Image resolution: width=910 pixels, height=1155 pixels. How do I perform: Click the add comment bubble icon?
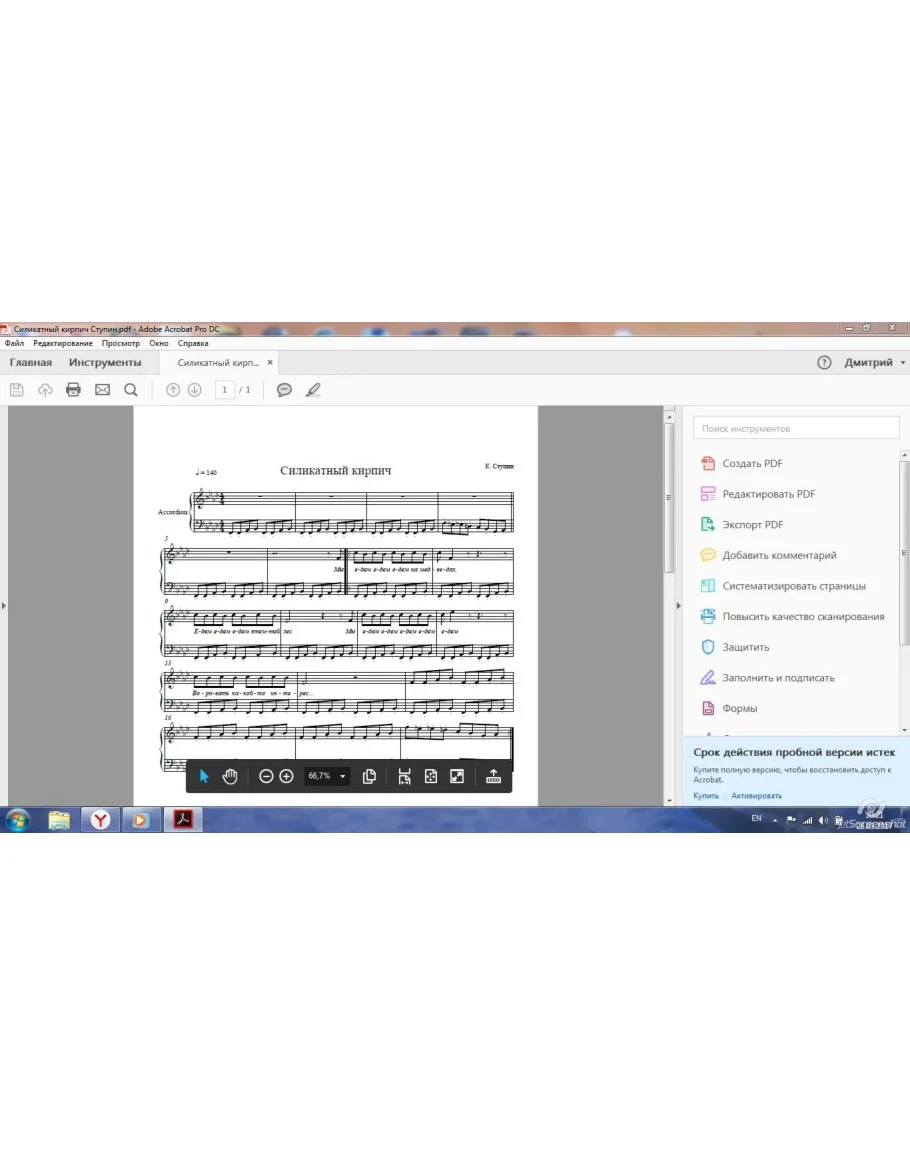284,390
